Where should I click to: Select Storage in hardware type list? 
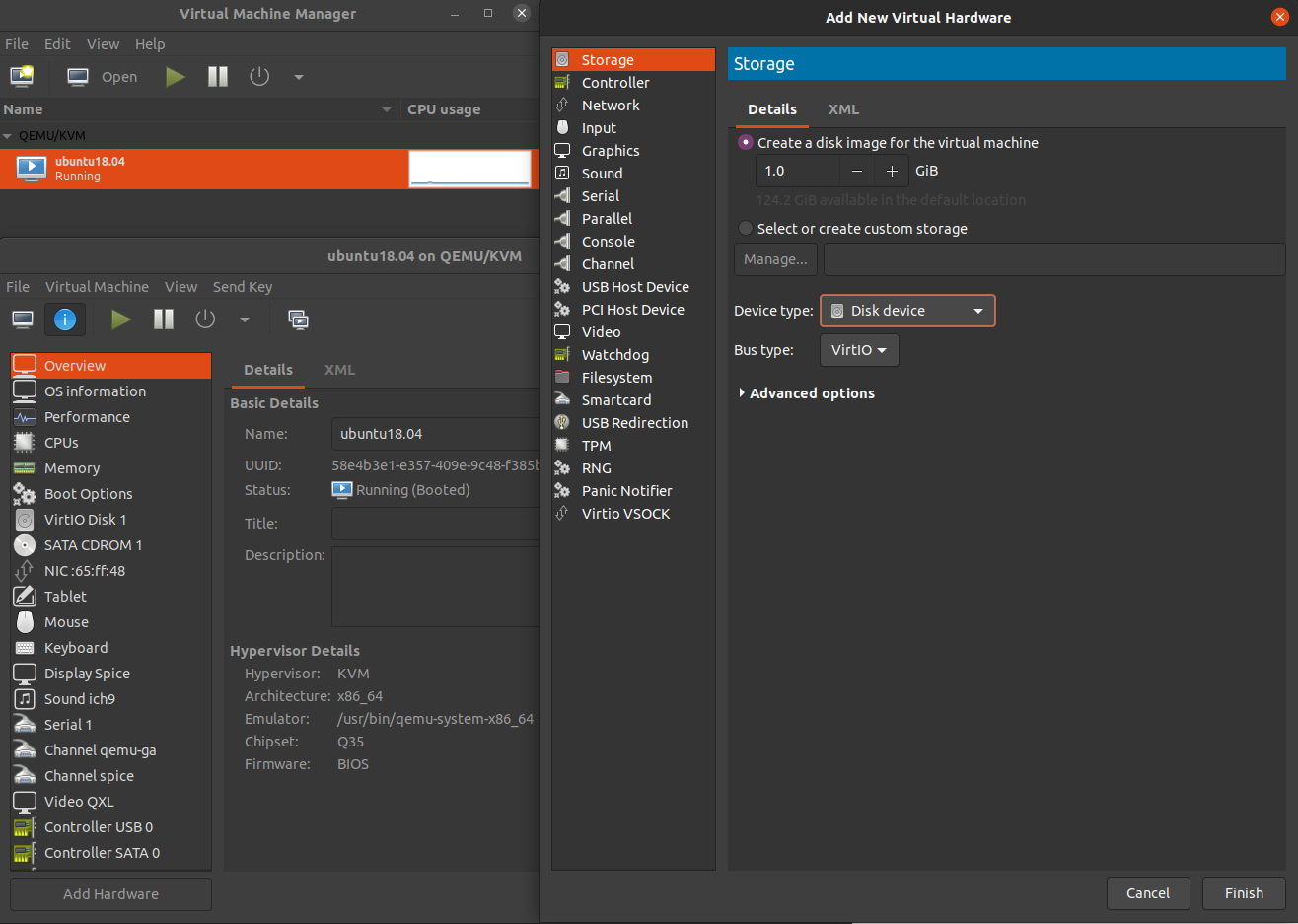[x=633, y=60]
